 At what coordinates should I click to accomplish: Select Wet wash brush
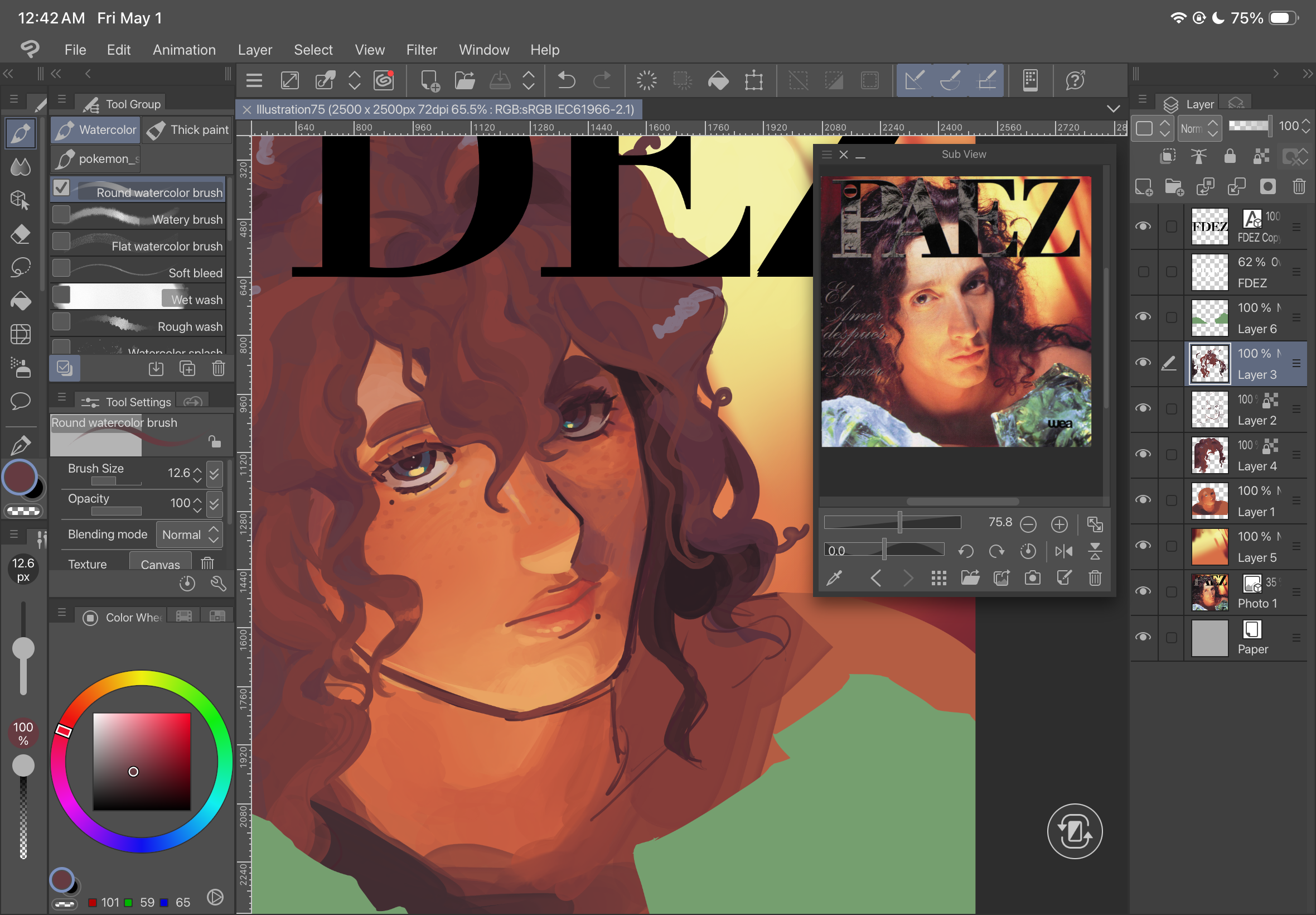[x=138, y=297]
